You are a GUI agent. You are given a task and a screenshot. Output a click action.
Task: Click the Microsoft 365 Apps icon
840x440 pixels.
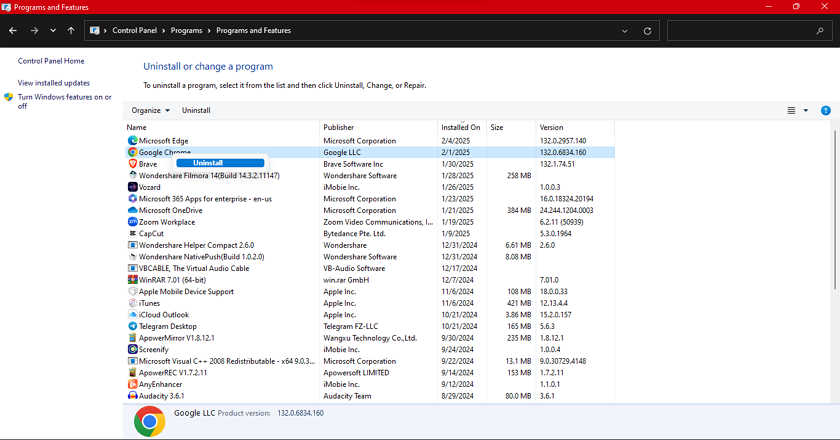click(x=132, y=199)
